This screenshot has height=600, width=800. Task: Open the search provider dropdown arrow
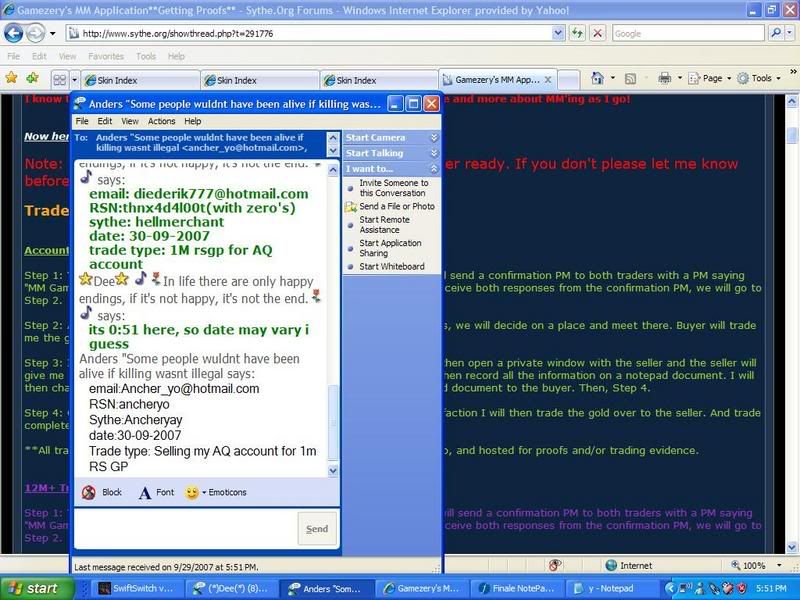[789, 33]
